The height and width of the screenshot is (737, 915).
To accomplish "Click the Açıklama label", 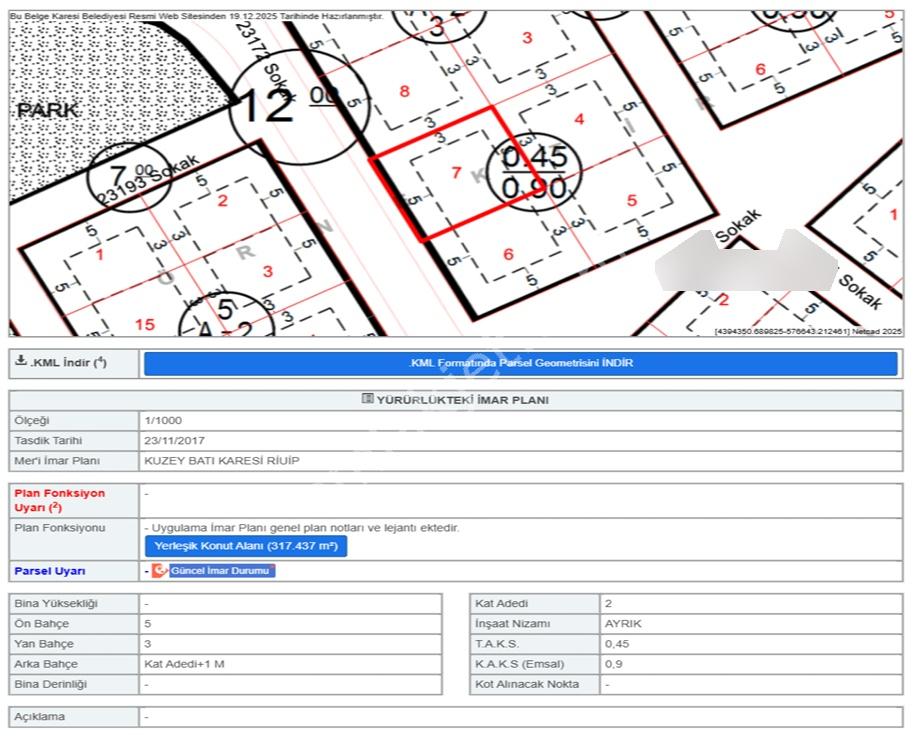I will pyautogui.click(x=40, y=717).
